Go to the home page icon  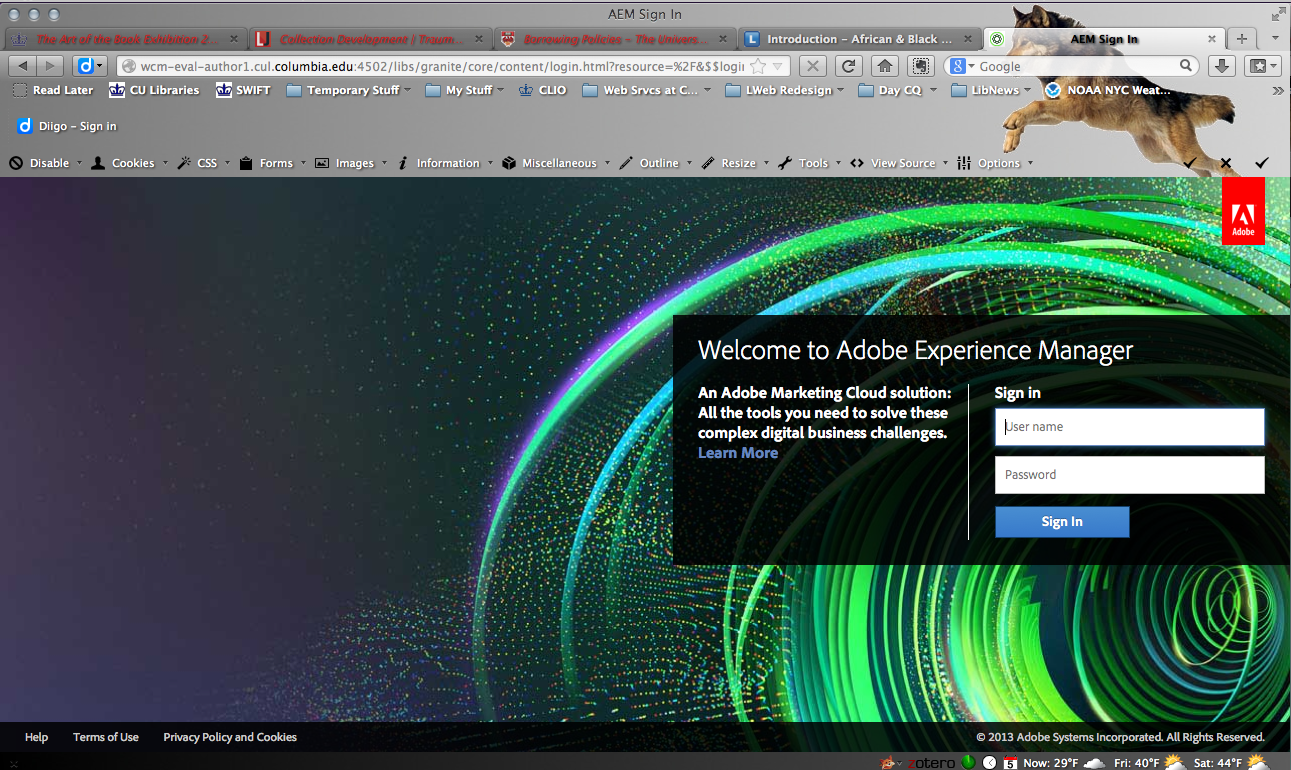pos(885,66)
